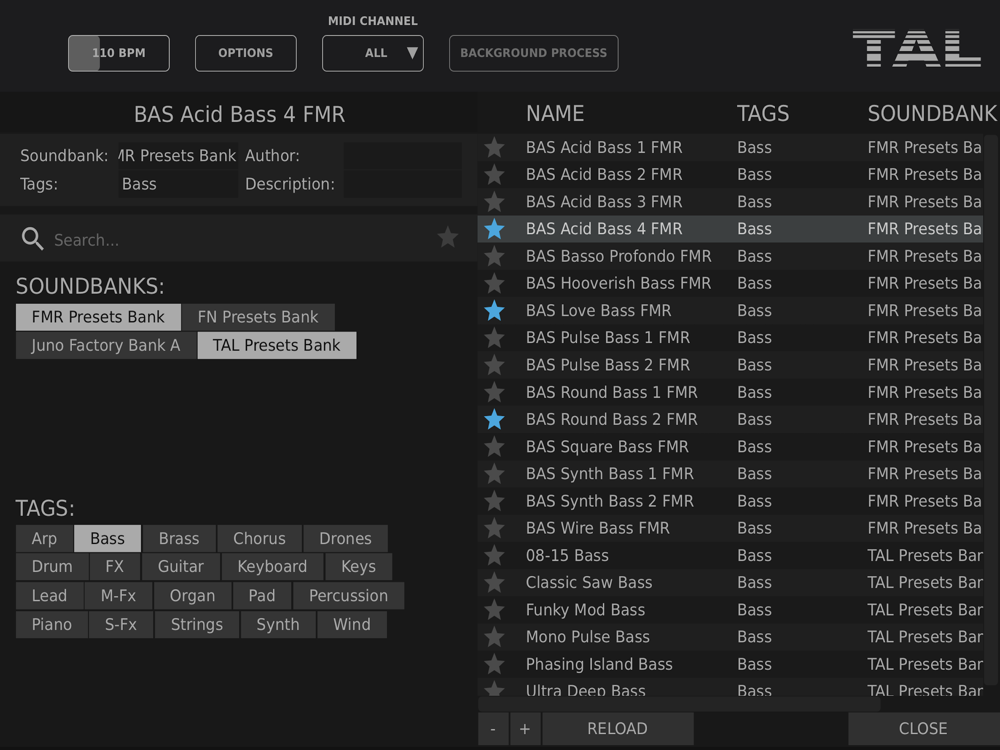Turn on the Chorus tag
Viewport: 1000px width, 750px height.
click(x=260, y=538)
